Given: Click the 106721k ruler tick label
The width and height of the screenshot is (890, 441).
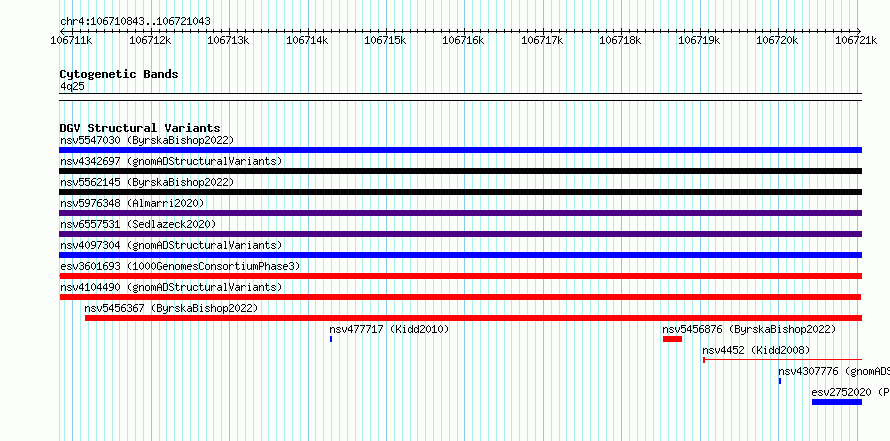Looking at the screenshot, I should [855, 40].
